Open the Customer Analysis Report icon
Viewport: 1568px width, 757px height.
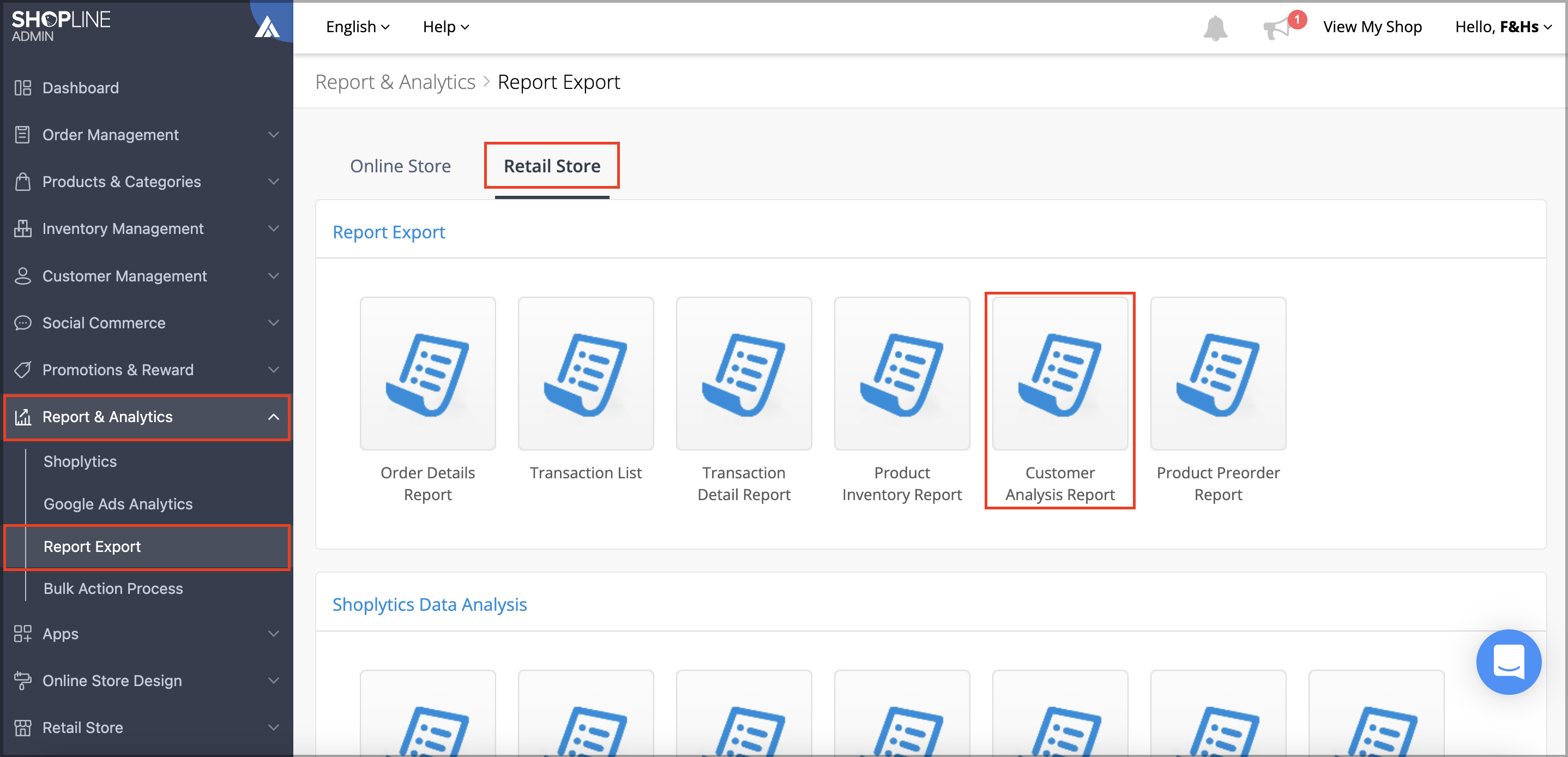click(x=1060, y=374)
